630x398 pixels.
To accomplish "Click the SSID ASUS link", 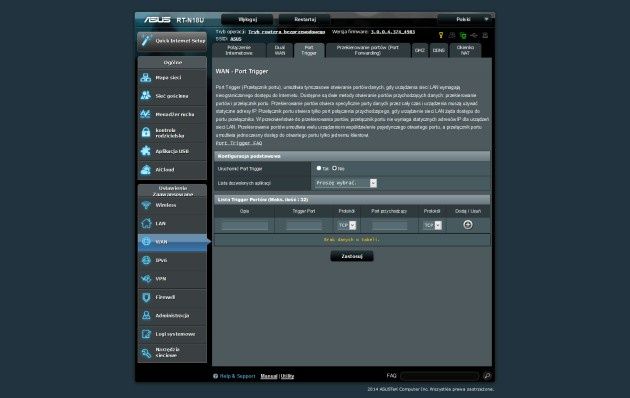I will [x=236, y=39].
